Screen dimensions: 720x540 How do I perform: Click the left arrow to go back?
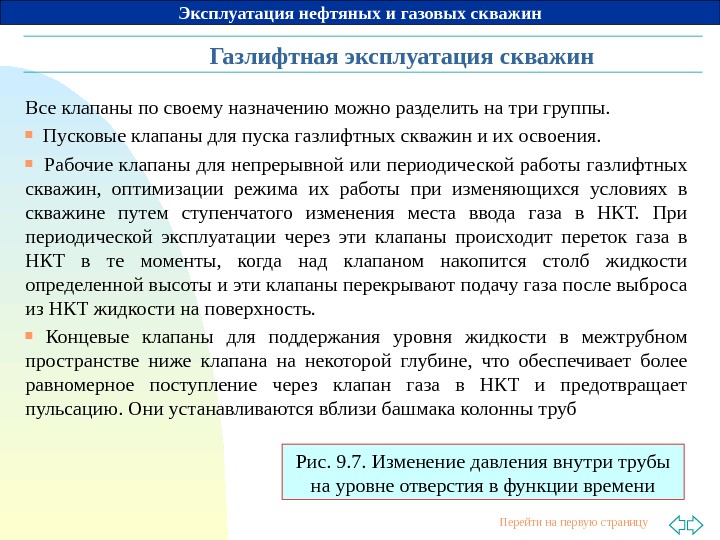[x=677, y=524]
